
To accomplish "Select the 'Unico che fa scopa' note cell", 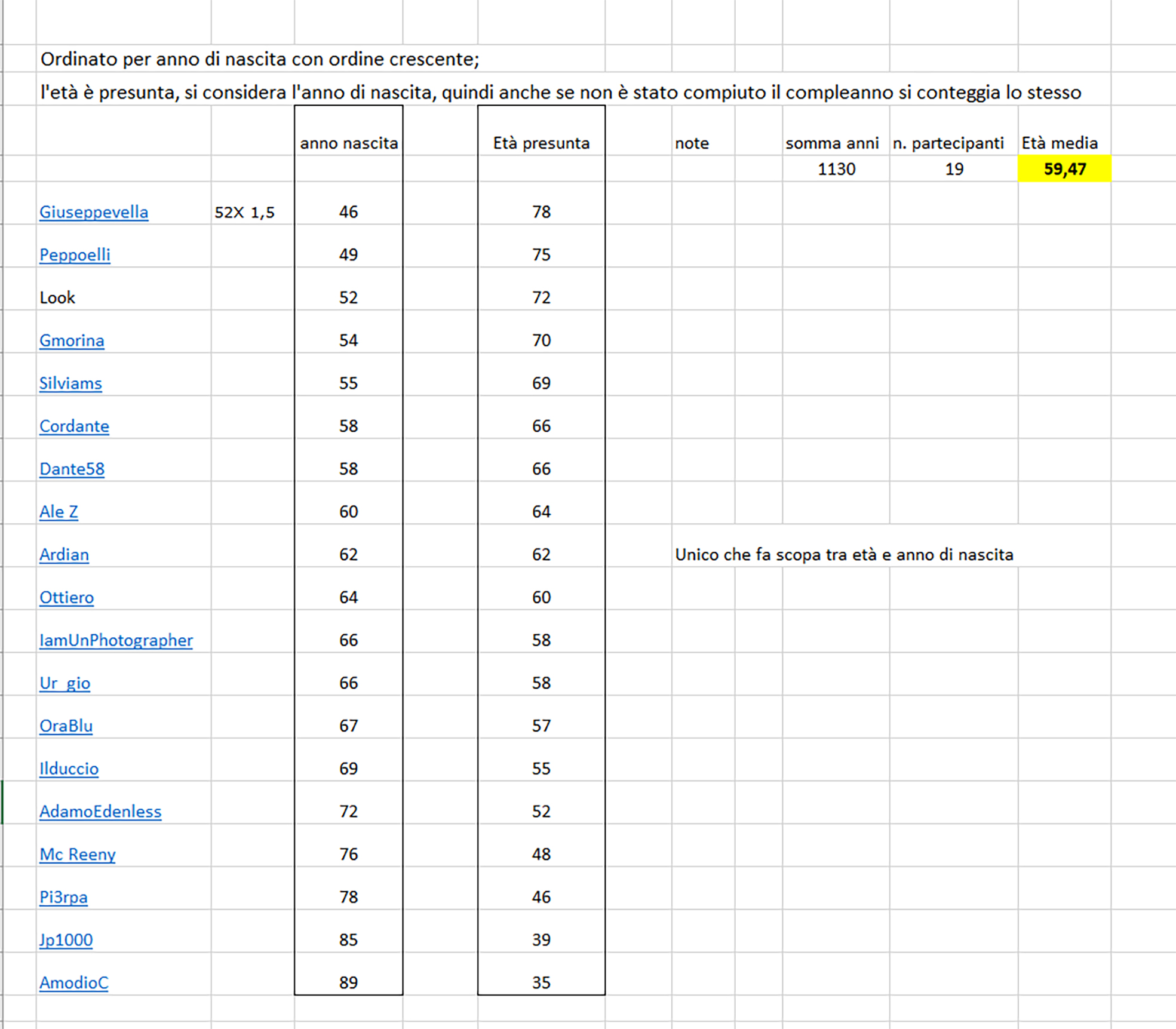I will (843, 555).
